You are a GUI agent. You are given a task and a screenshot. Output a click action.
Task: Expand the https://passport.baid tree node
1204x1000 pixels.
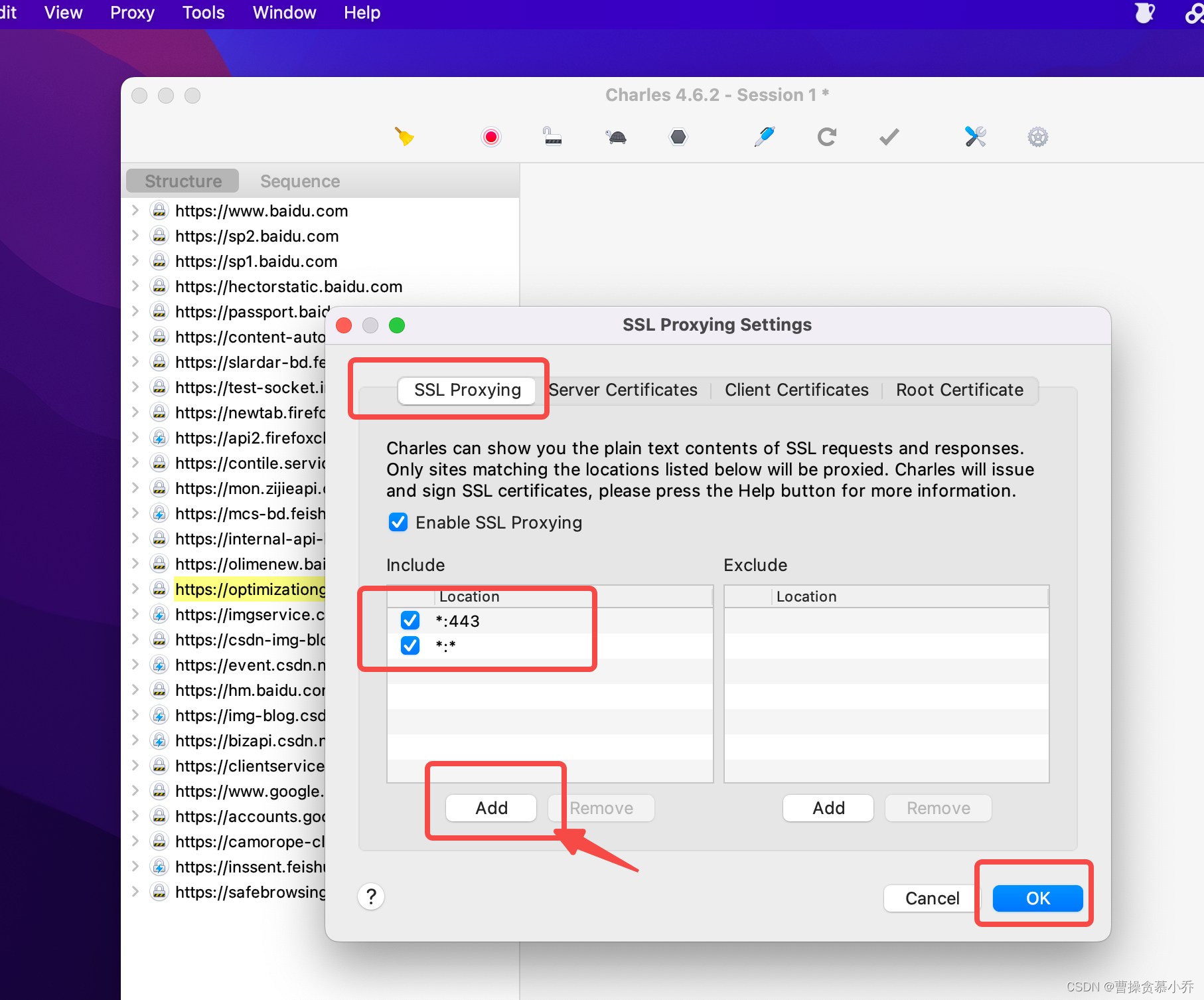[x=135, y=311]
